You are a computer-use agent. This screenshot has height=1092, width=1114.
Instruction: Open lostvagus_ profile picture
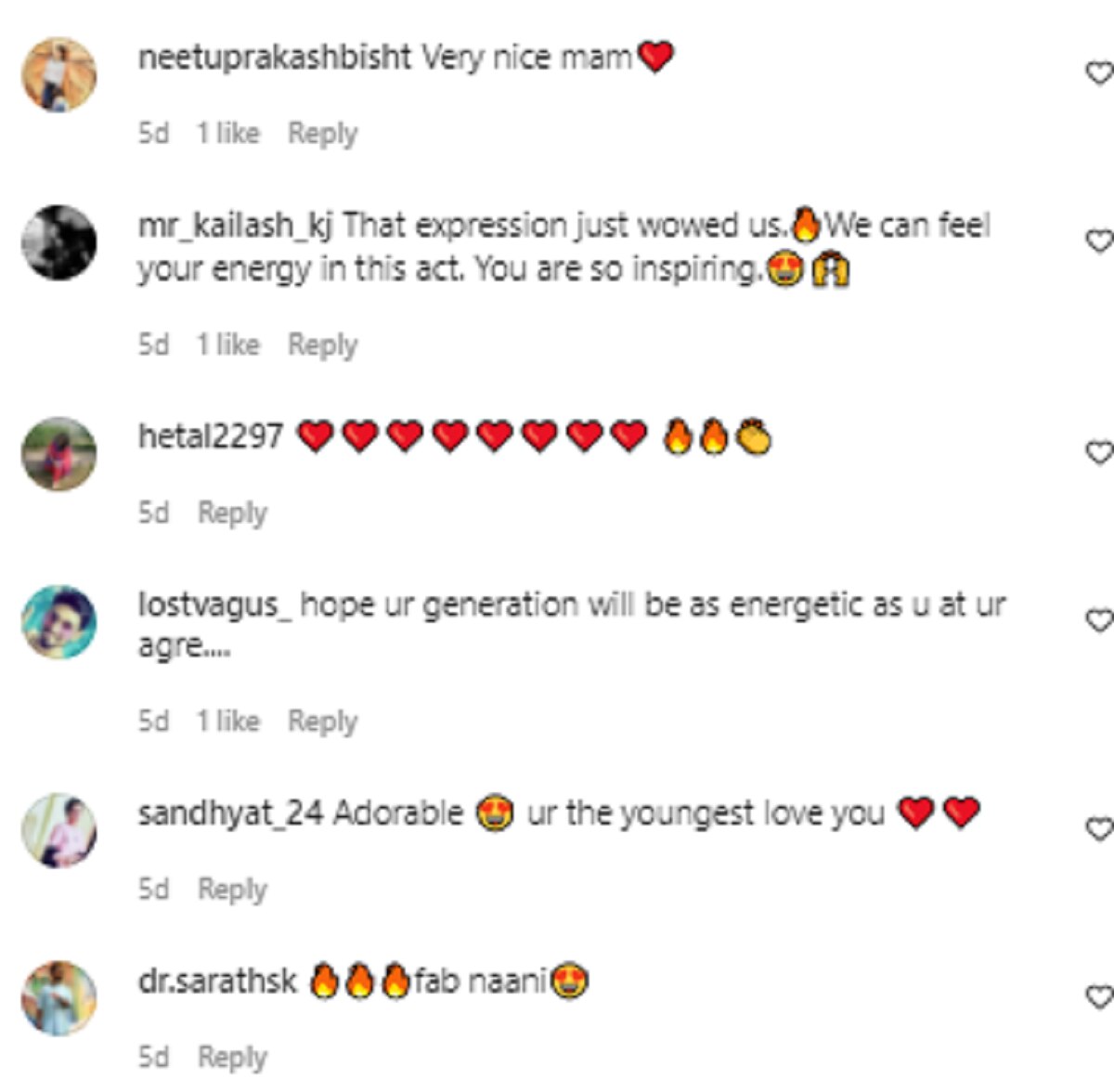coord(58,621)
